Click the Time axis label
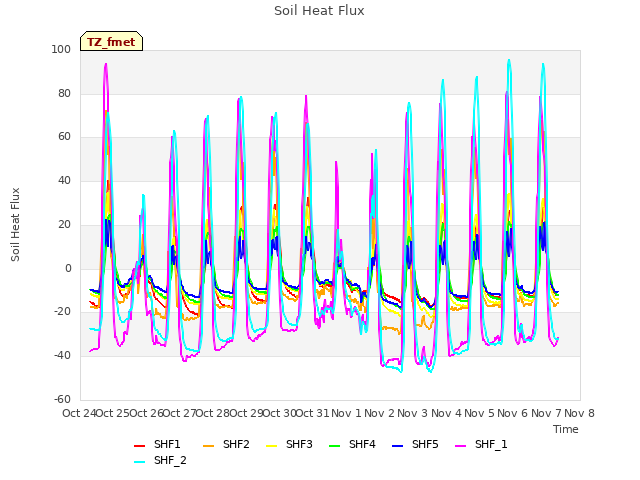The height and width of the screenshot is (480, 640). click(x=566, y=429)
